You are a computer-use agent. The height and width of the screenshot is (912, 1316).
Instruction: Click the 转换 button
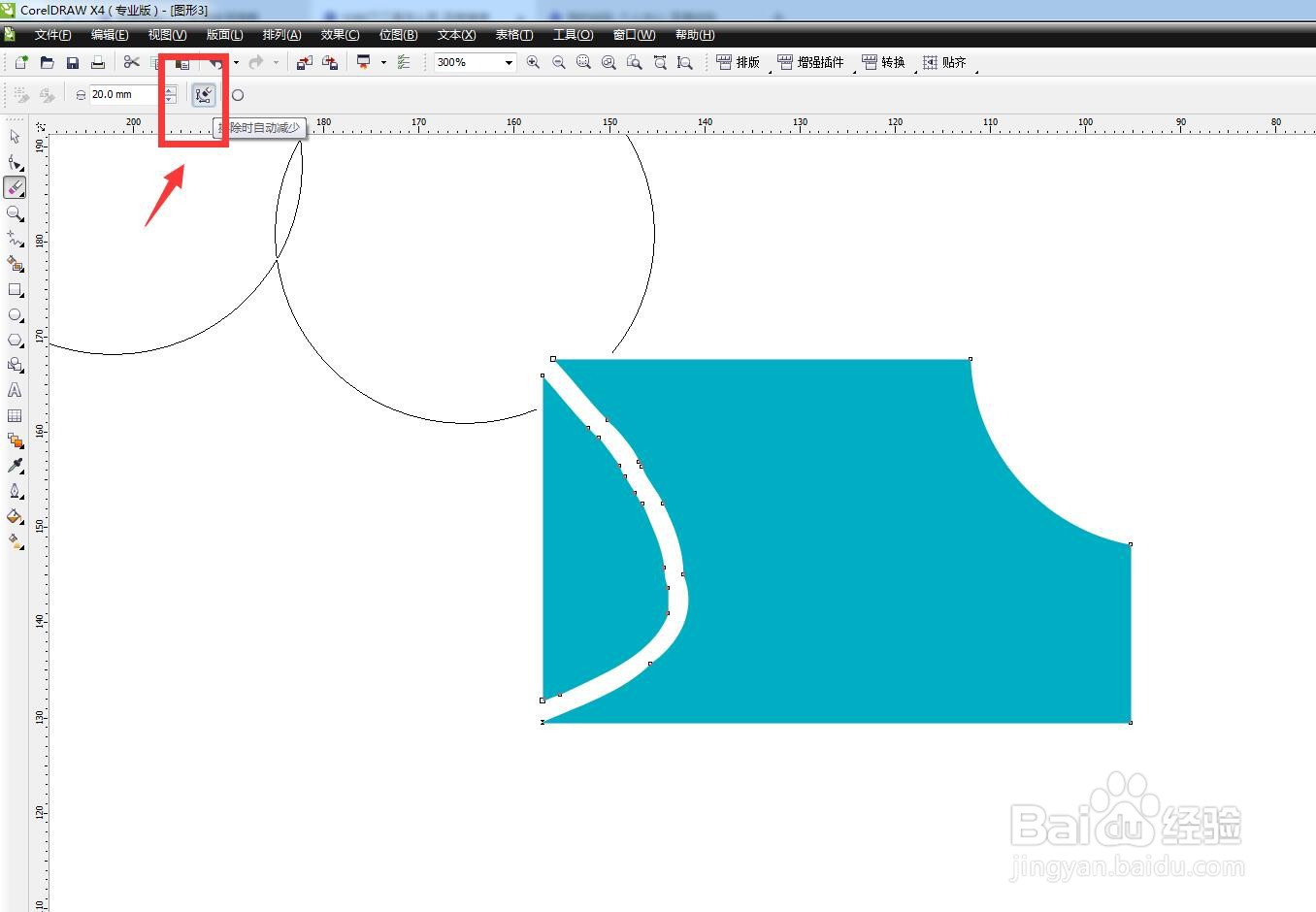coord(883,62)
